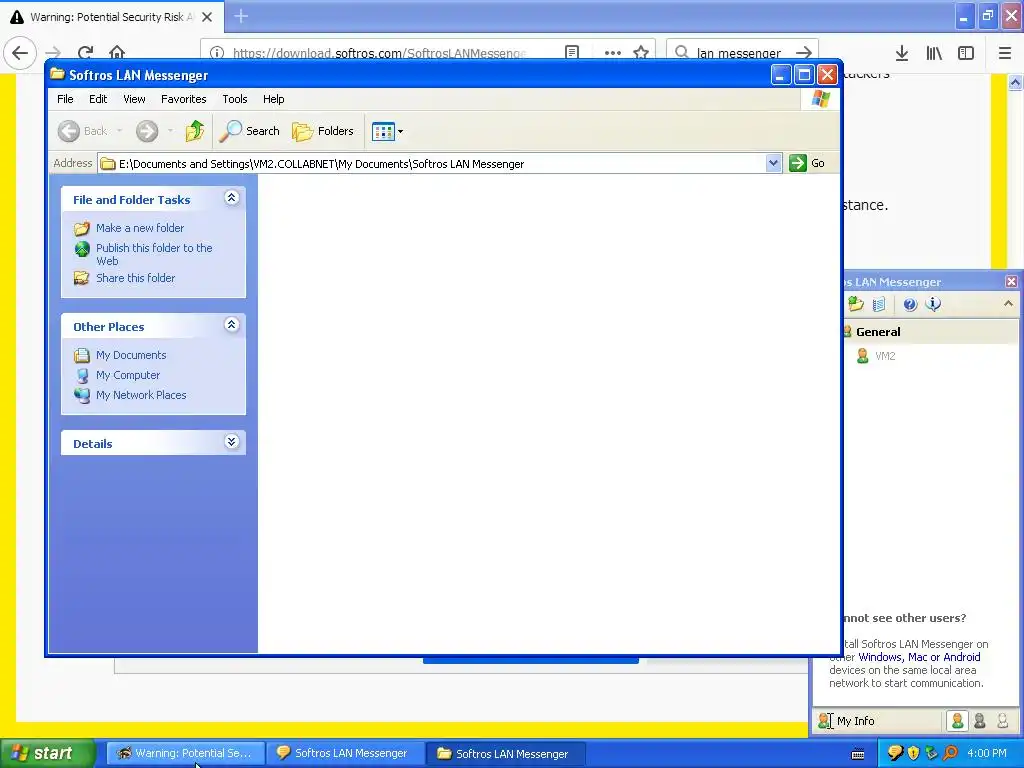Click the Publish to Web globe icon
1024x768 pixels.
(82, 249)
